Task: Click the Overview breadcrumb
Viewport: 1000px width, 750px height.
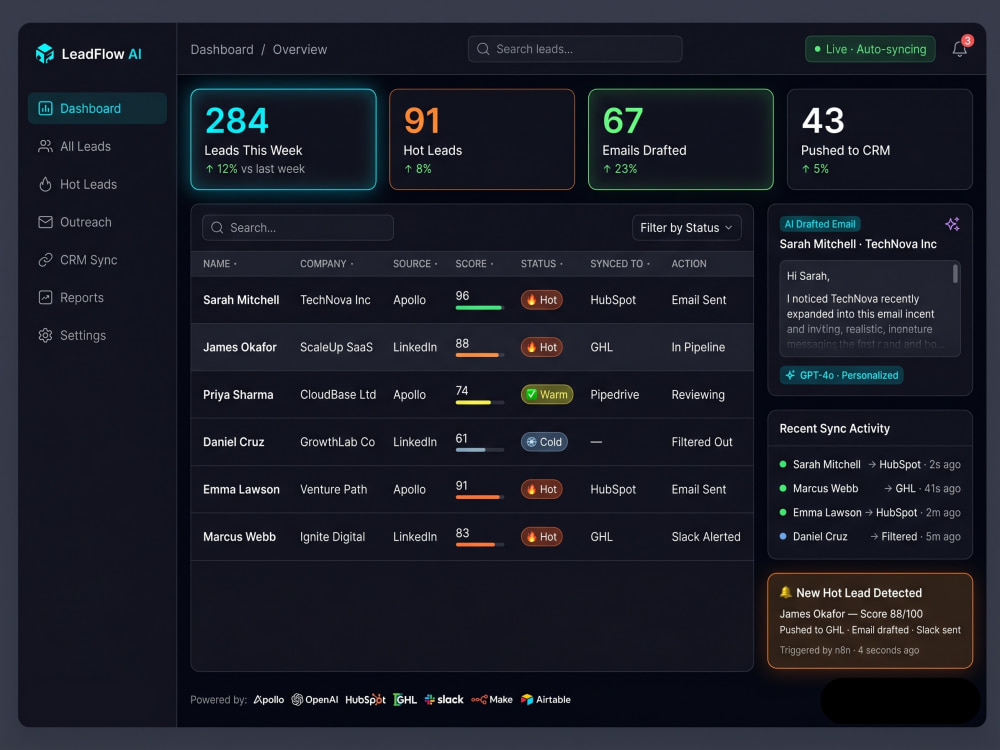Action: click(x=300, y=50)
